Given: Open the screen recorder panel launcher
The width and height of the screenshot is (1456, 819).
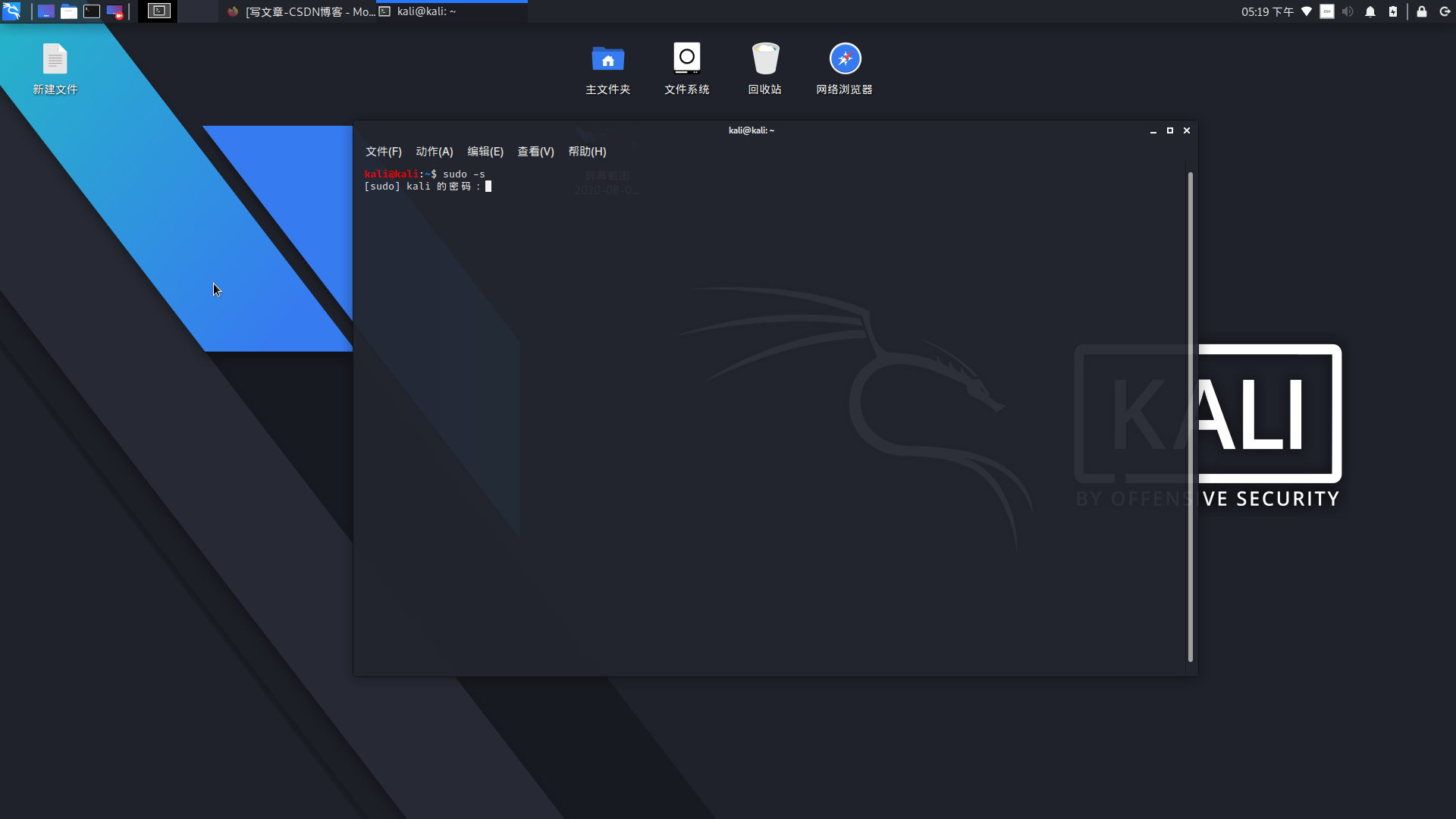Looking at the screenshot, I should coord(115,11).
